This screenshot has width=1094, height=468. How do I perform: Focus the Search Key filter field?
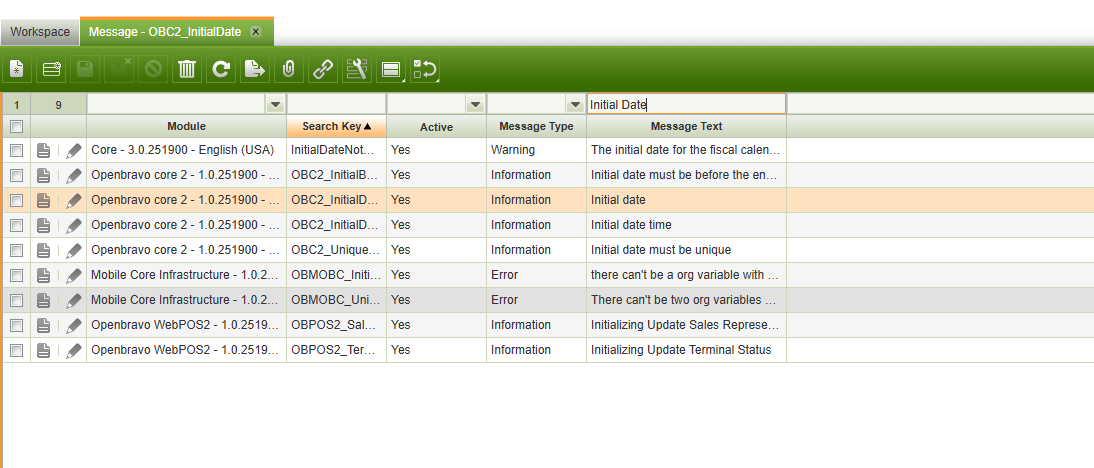point(336,105)
